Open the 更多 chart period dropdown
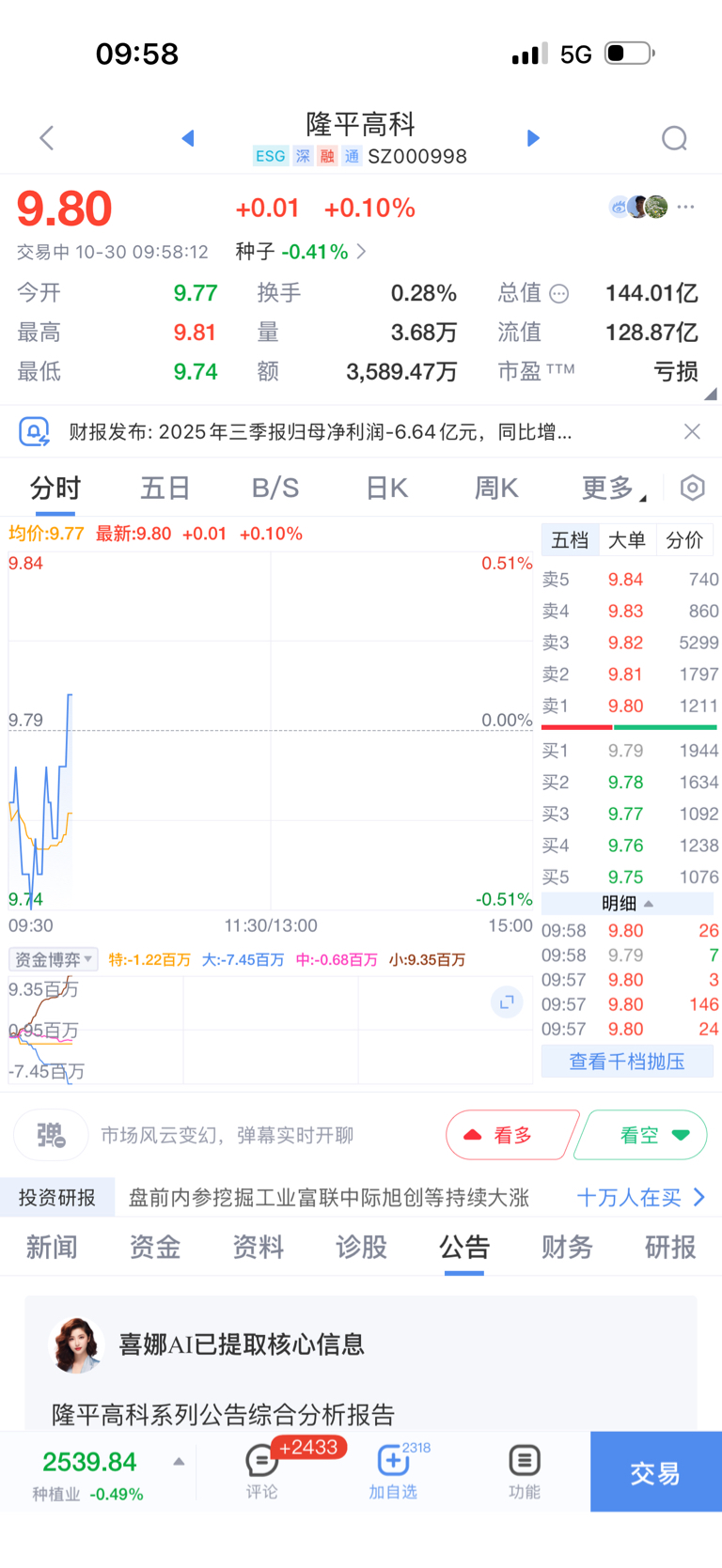The width and height of the screenshot is (722, 1568). pos(614,488)
